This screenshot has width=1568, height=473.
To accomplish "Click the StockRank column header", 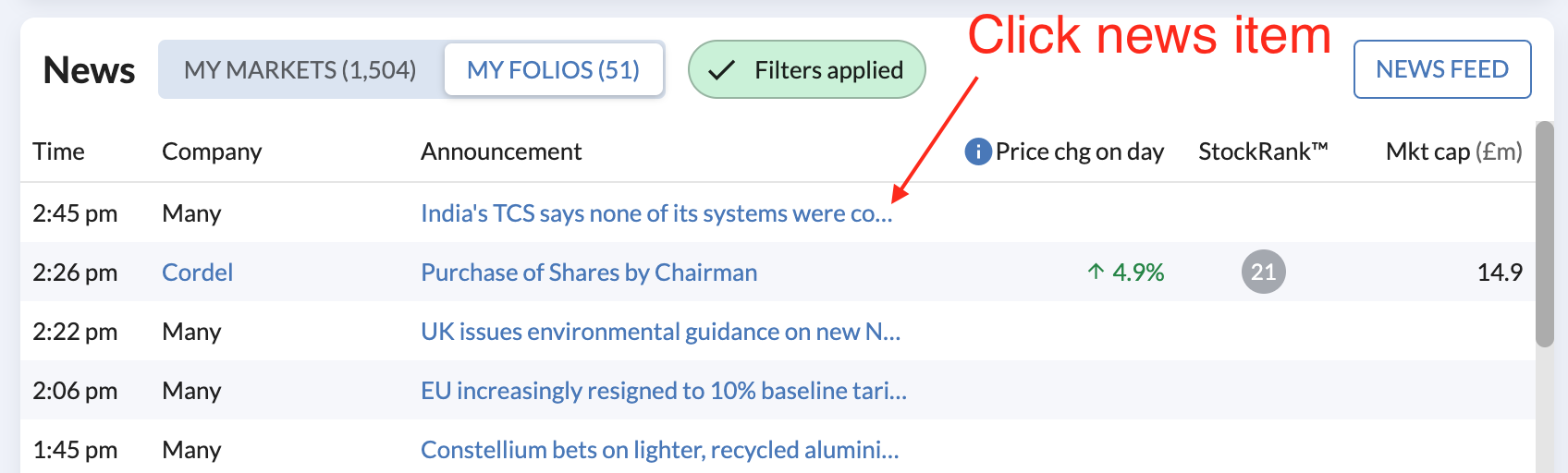I will coord(1263,152).
